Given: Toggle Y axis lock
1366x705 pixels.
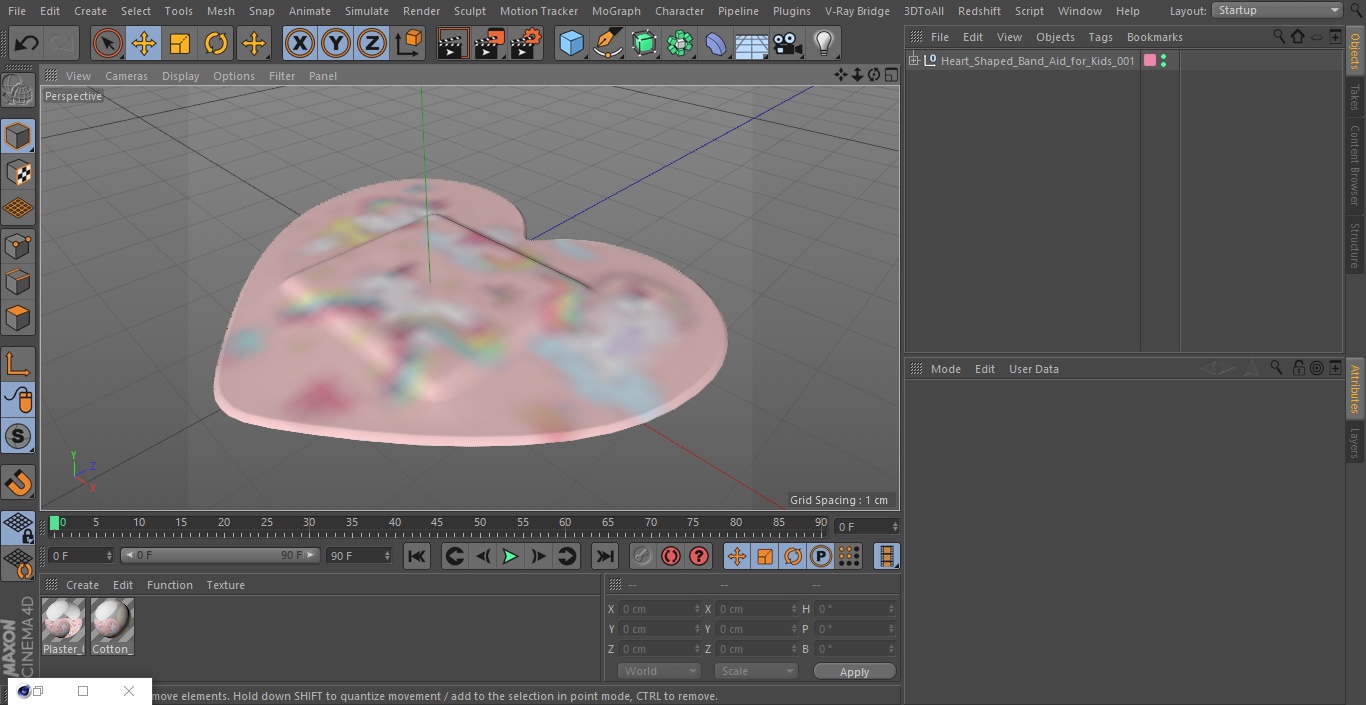Looking at the screenshot, I should click(x=336, y=43).
